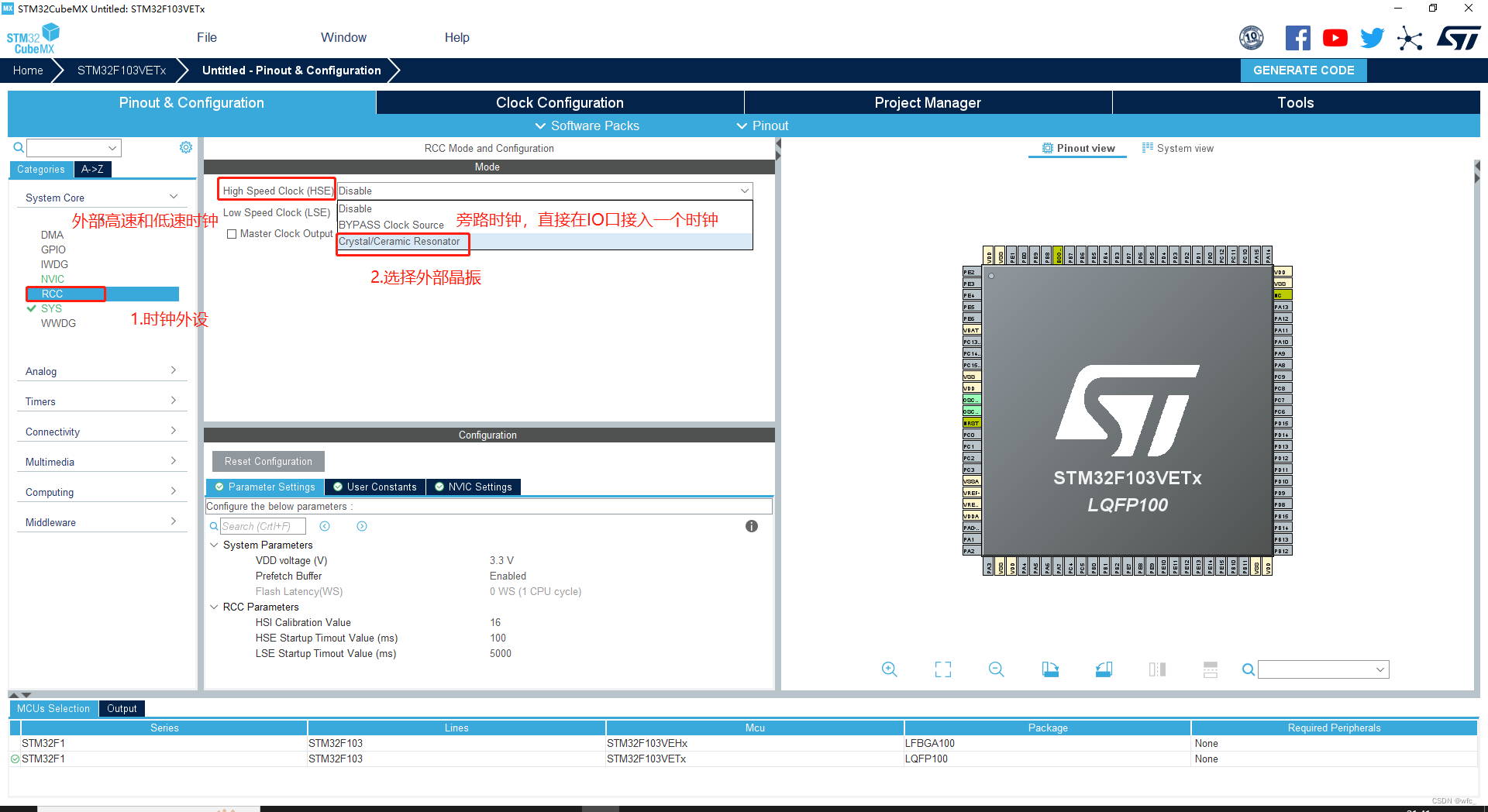Viewport: 1488px width, 812px height.
Task: Open the peripheral search combo box
Action: 74,147
